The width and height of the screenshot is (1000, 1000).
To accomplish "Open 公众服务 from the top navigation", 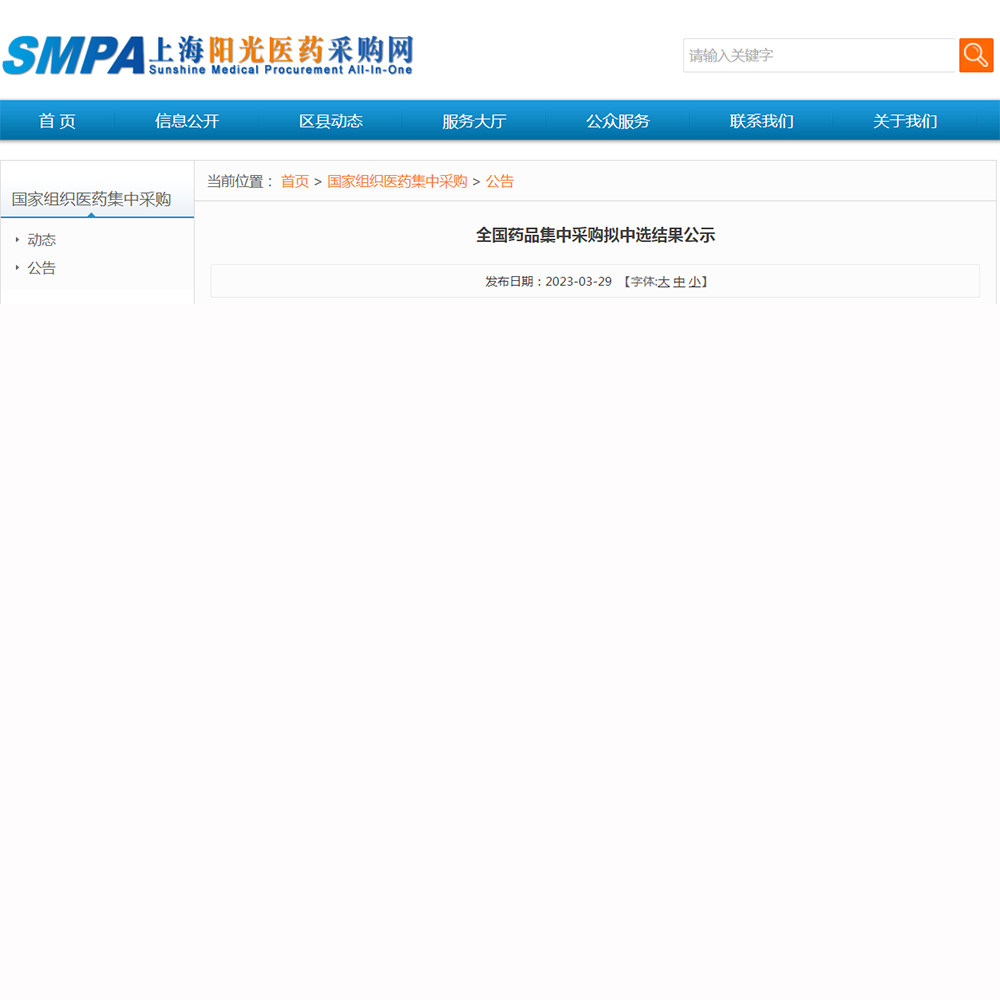I will pos(618,121).
